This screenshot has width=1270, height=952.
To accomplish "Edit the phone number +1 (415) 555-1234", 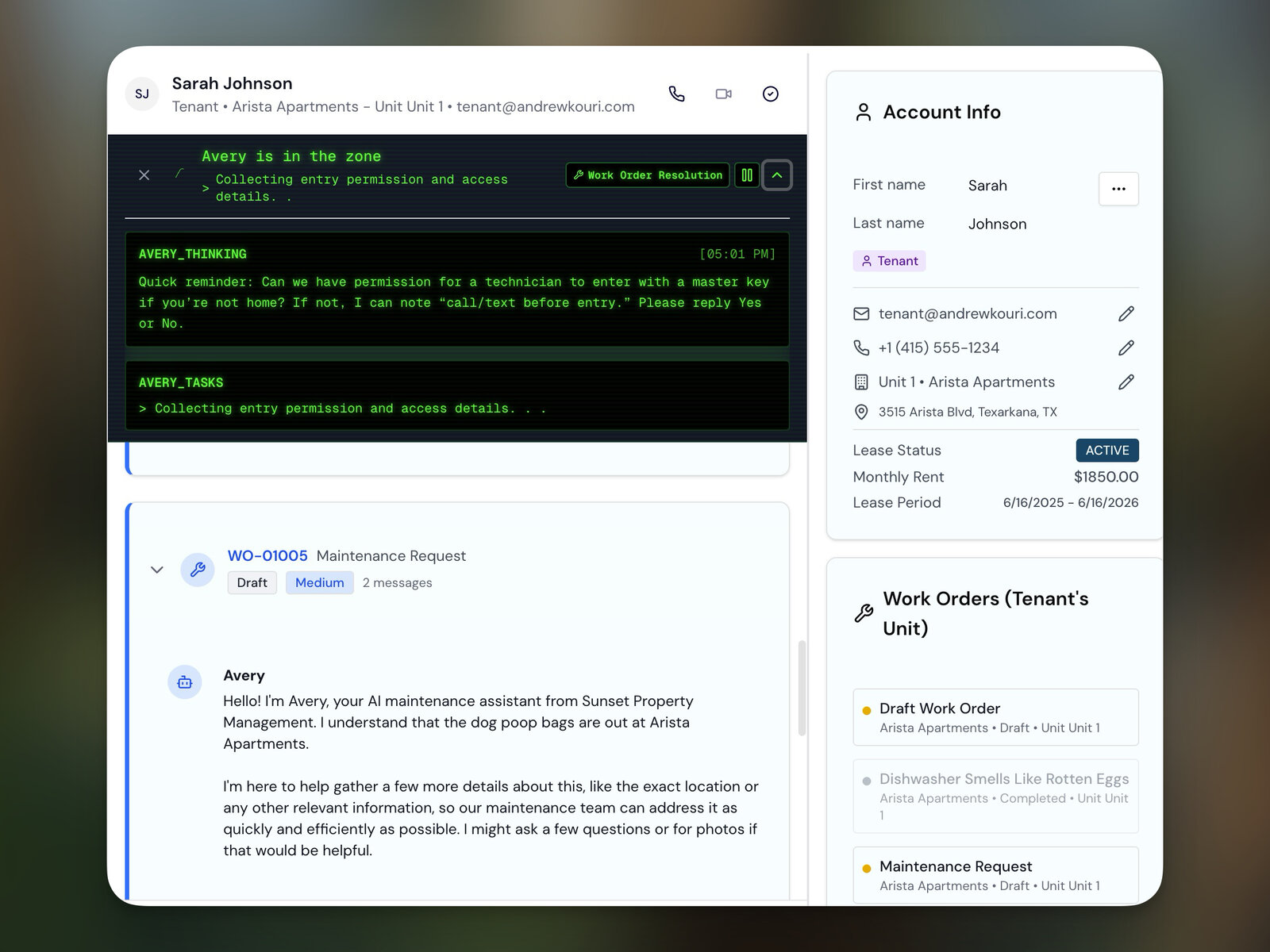I will point(1126,347).
